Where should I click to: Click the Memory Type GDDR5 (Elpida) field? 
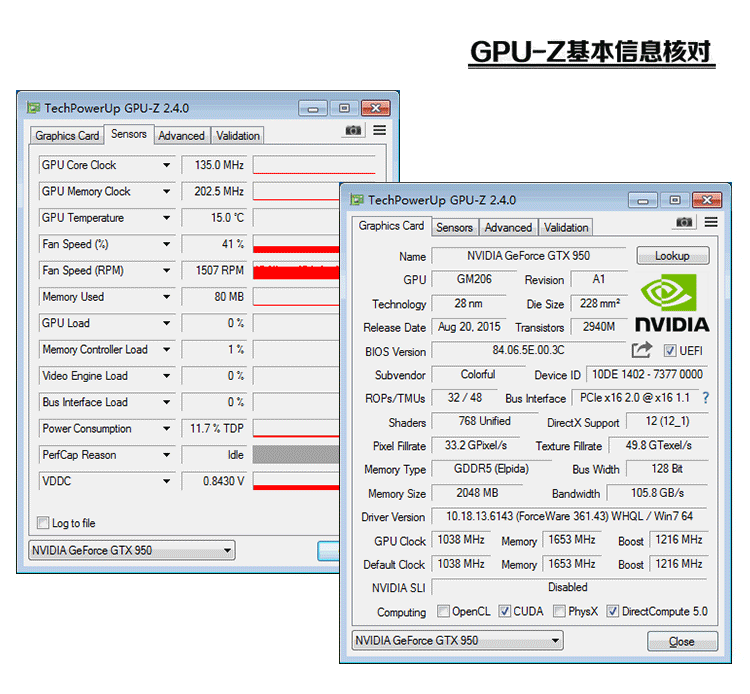491,469
